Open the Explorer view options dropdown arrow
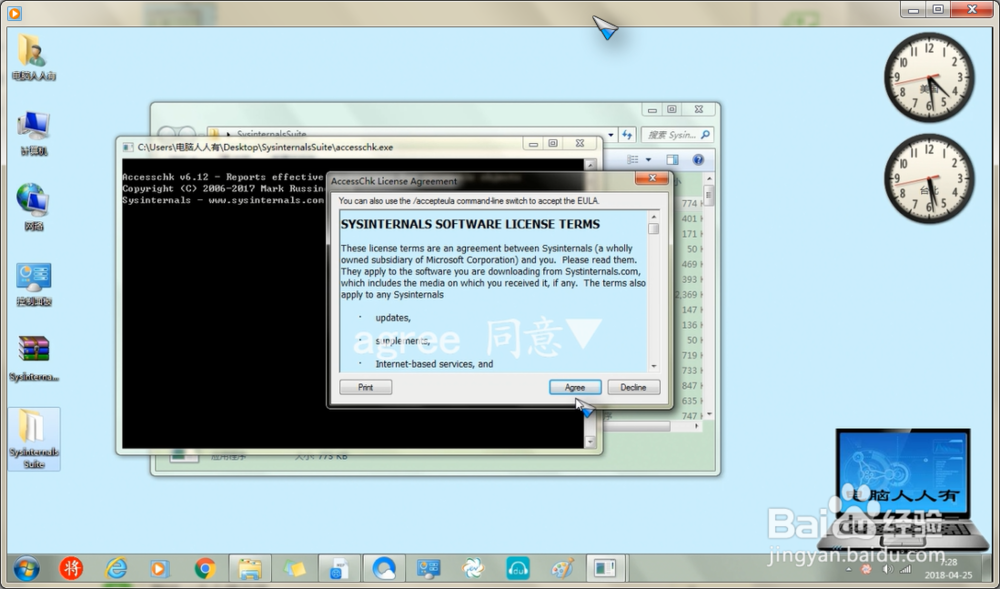This screenshot has width=1000, height=589. (x=649, y=159)
